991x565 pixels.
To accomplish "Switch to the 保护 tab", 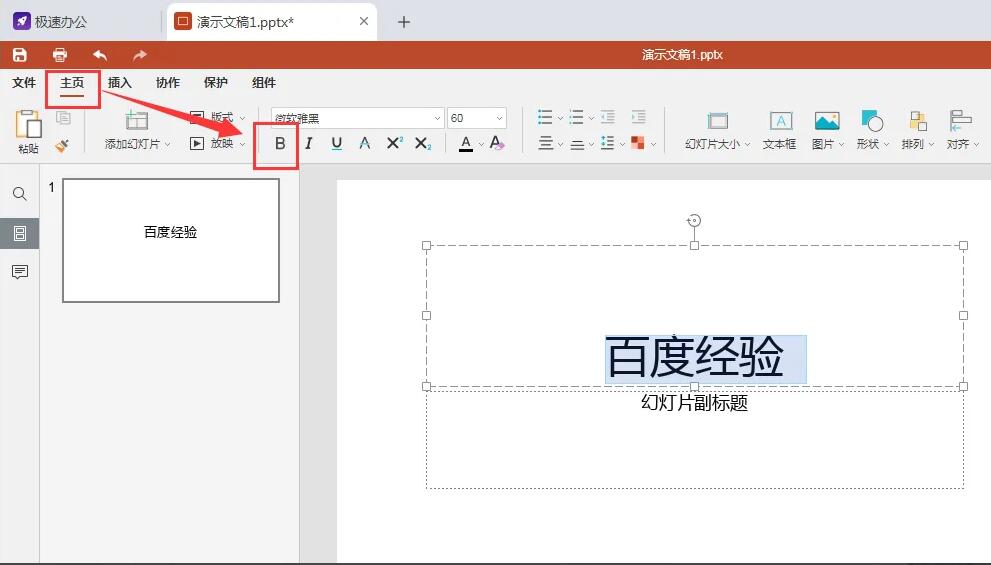I will click(216, 83).
